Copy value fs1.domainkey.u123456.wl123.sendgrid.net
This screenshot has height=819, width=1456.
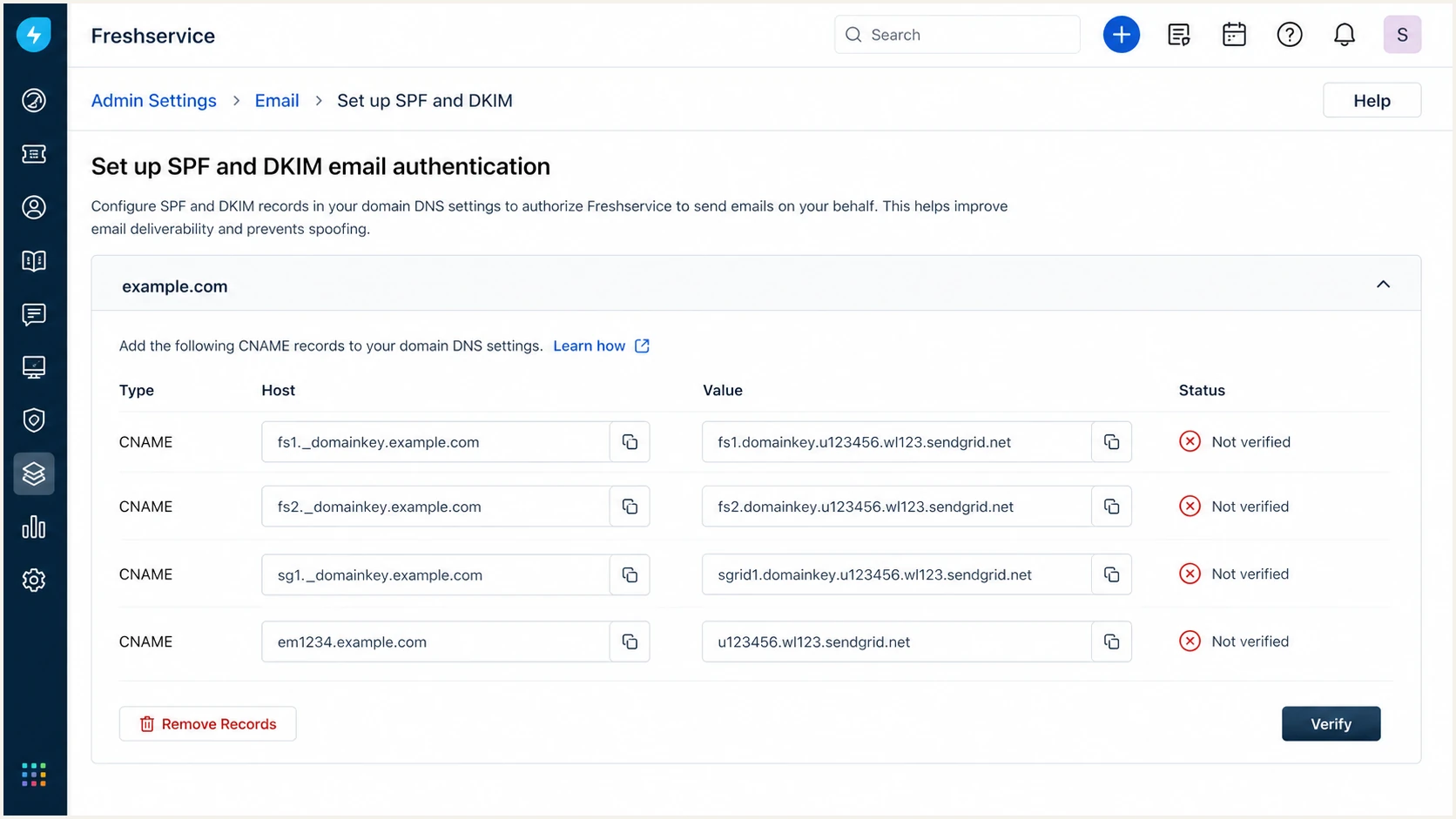pos(1111,442)
